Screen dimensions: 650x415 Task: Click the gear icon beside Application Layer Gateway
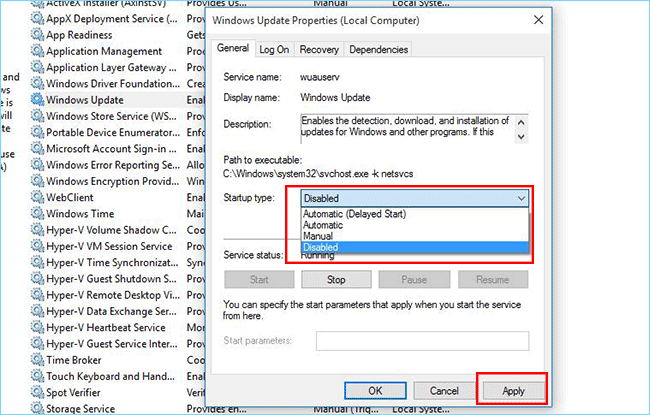click(x=37, y=67)
